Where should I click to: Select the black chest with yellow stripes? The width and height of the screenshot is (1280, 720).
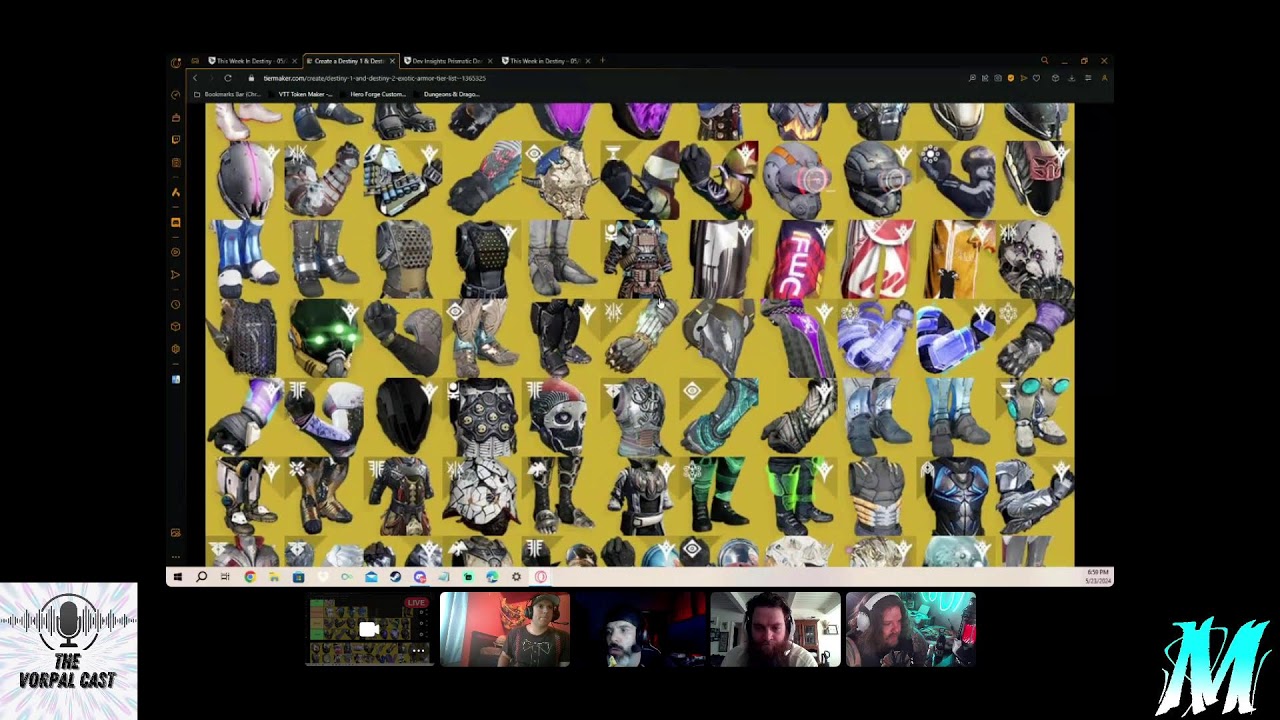[876, 495]
